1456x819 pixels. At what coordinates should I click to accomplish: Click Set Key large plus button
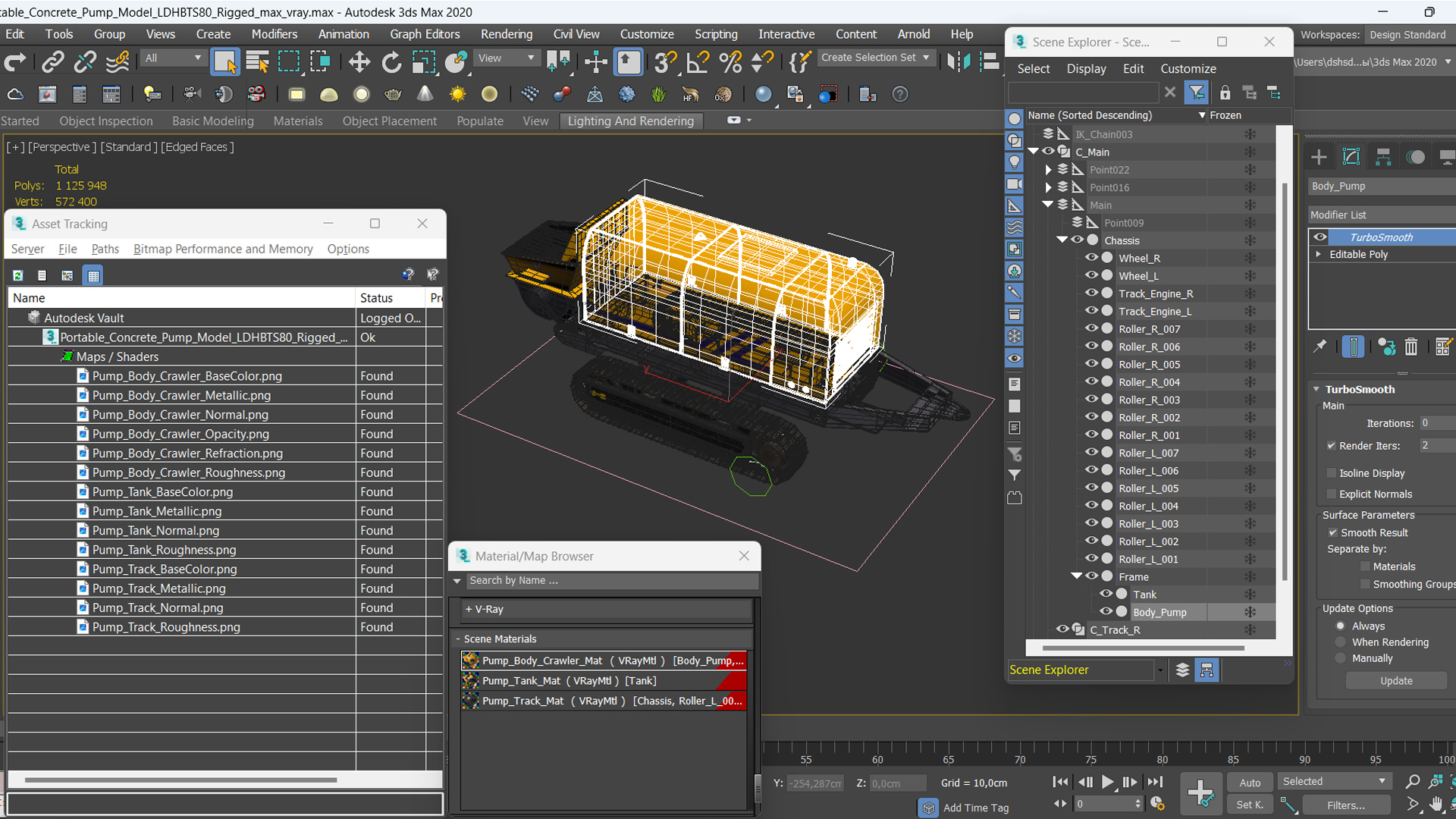(1200, 793)
